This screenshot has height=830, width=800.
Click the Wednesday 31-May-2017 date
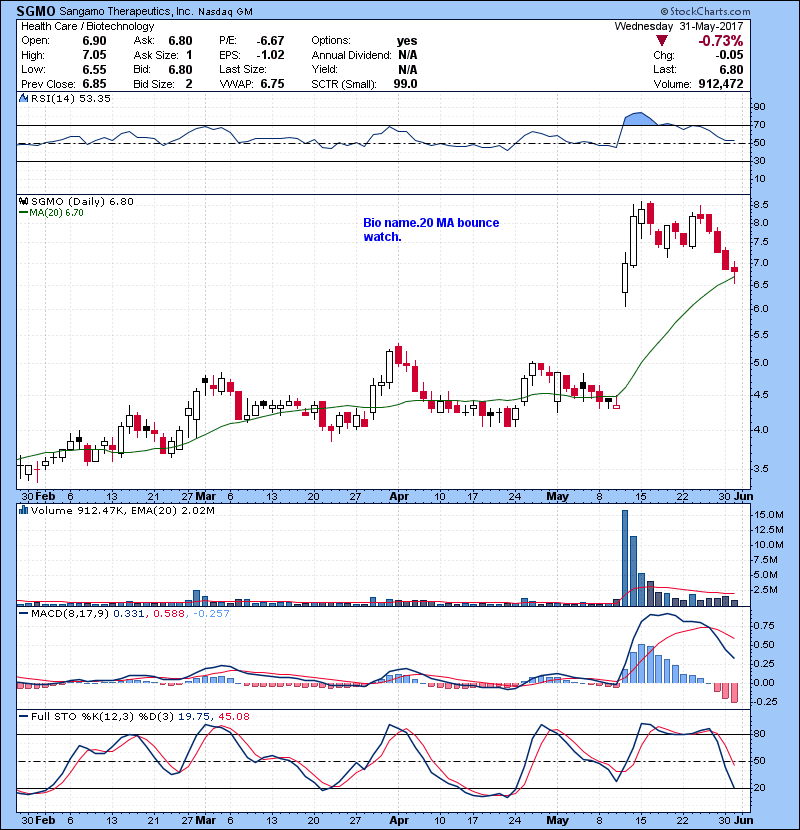(x=679, y=26)
